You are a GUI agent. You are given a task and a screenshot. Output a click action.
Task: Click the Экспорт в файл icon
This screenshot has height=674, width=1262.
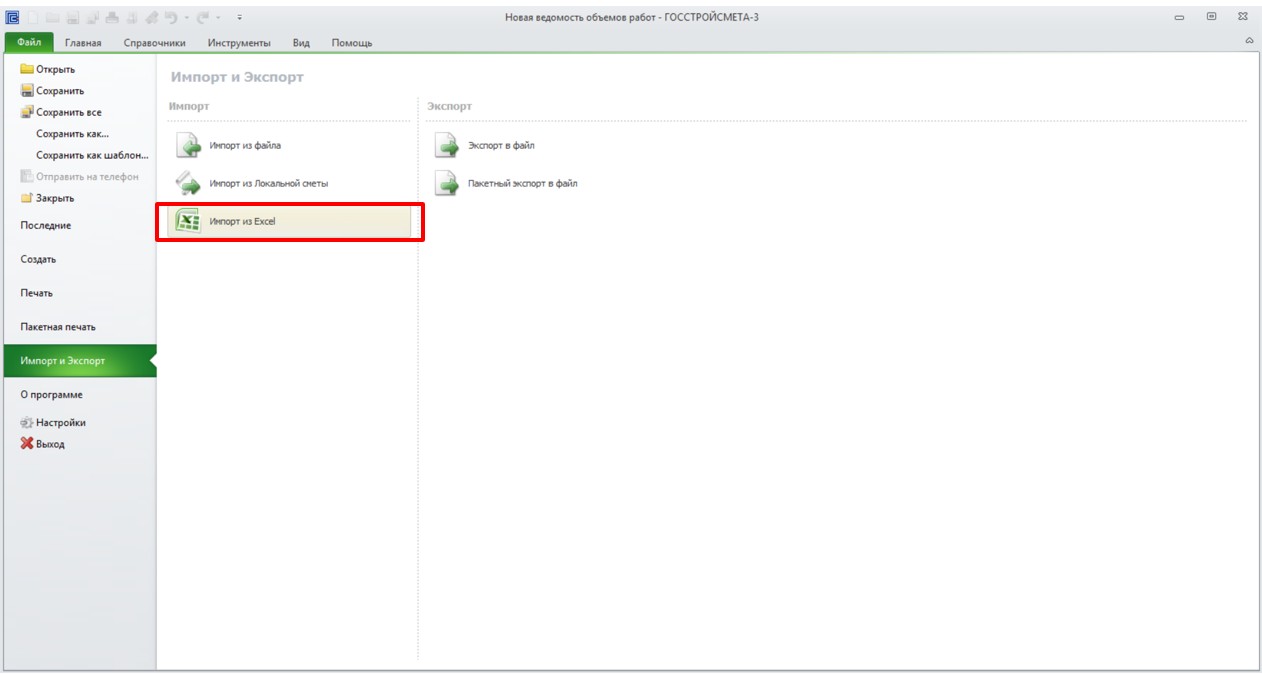[446, 146]
